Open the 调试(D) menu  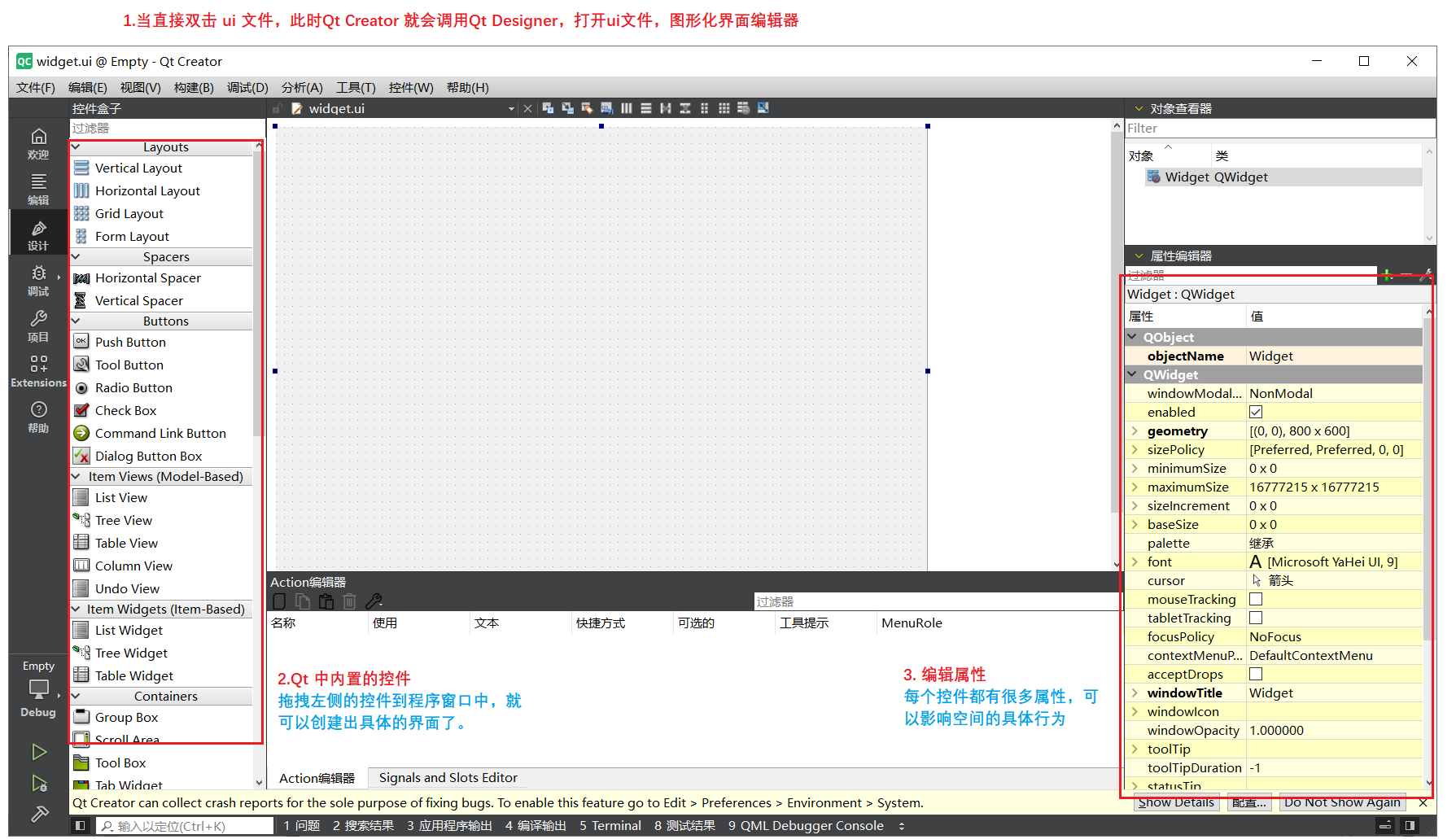(247, 88)
